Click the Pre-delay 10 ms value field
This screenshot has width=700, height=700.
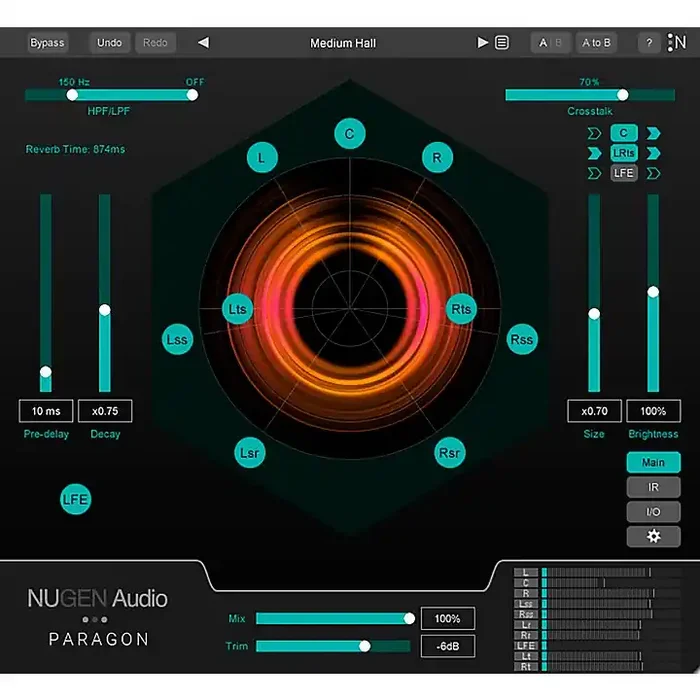click(46, 411)
